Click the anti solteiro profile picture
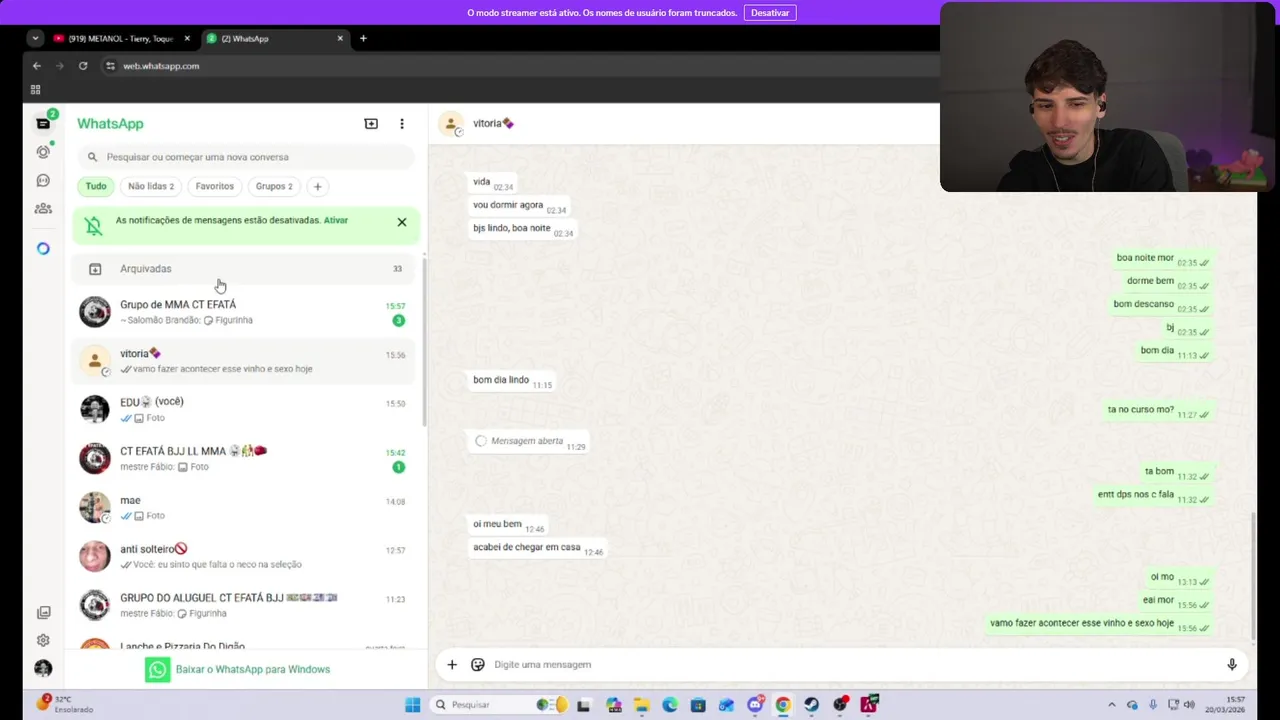 95,556
